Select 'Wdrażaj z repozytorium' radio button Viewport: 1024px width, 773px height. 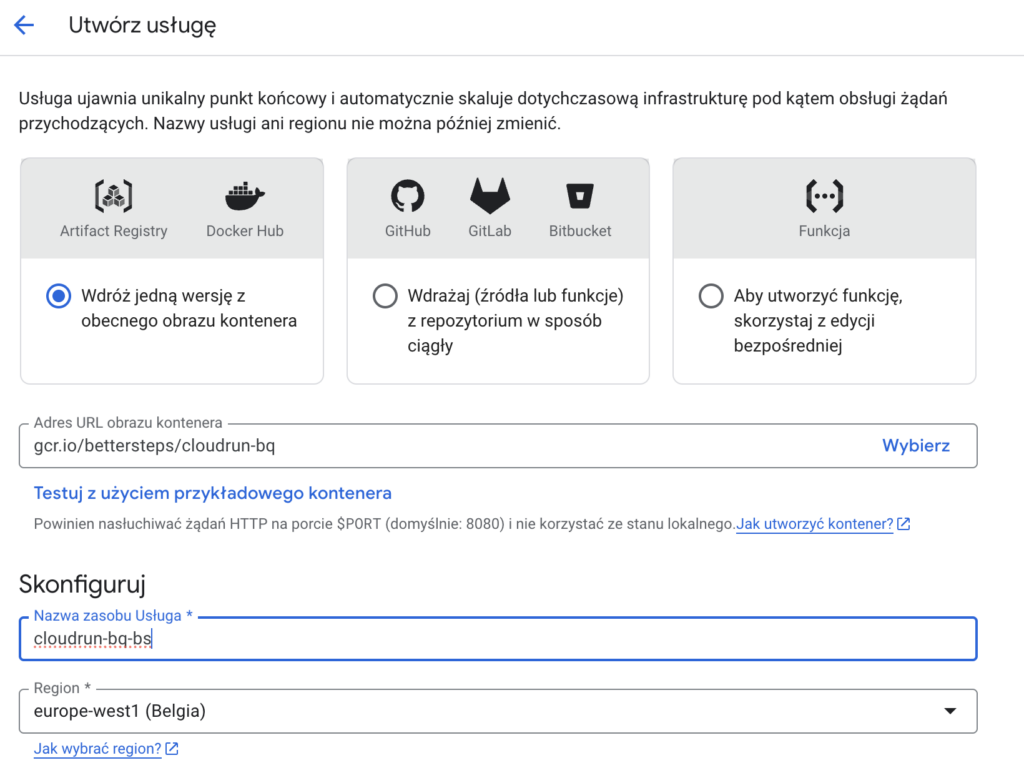click(384, 296)
